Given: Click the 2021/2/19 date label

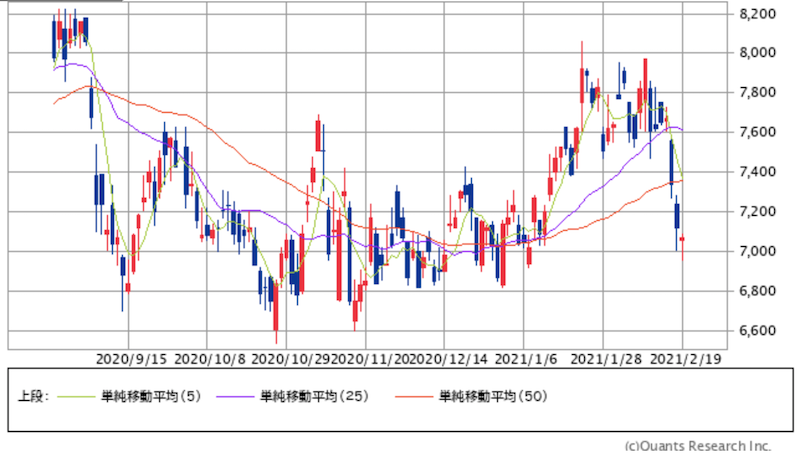Looking at the screenshot, I should 686,360.
